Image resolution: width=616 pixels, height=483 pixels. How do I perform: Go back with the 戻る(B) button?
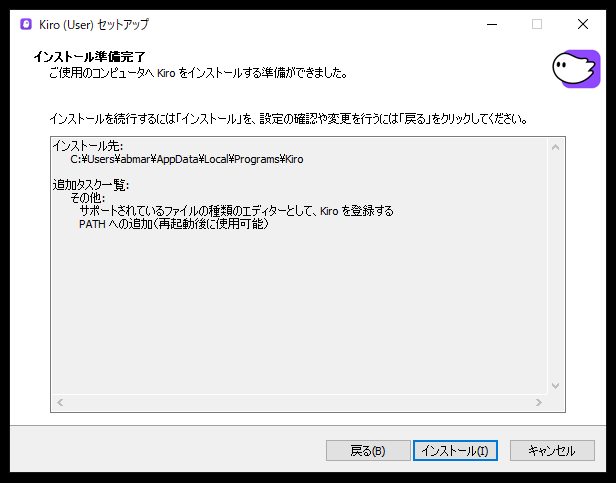[367, 451]
